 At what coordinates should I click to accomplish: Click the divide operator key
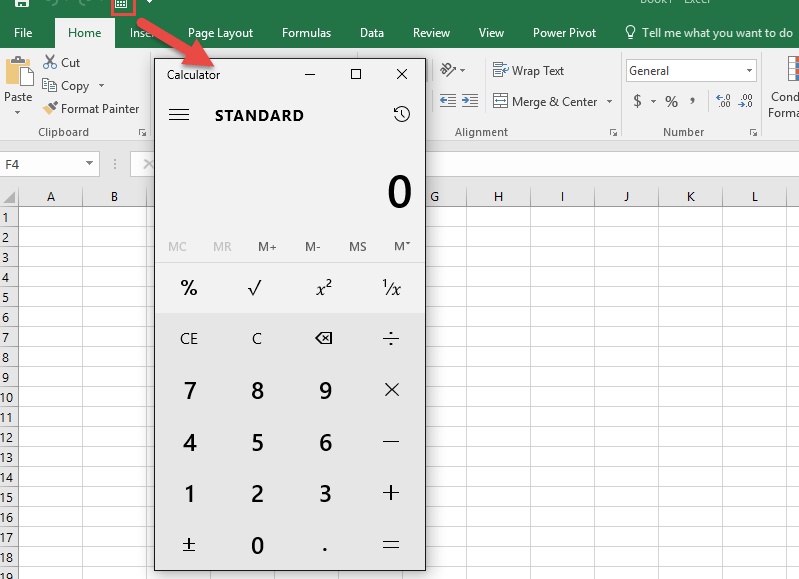pyautogui.click(x=391, y=338)
